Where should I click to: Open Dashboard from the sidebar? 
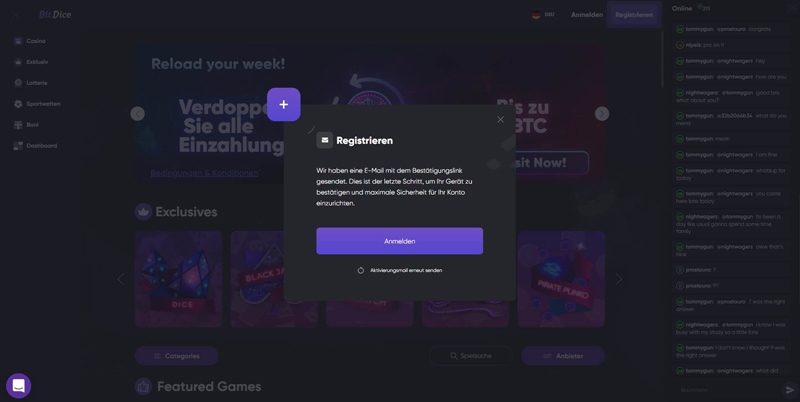tap(36, 146)
